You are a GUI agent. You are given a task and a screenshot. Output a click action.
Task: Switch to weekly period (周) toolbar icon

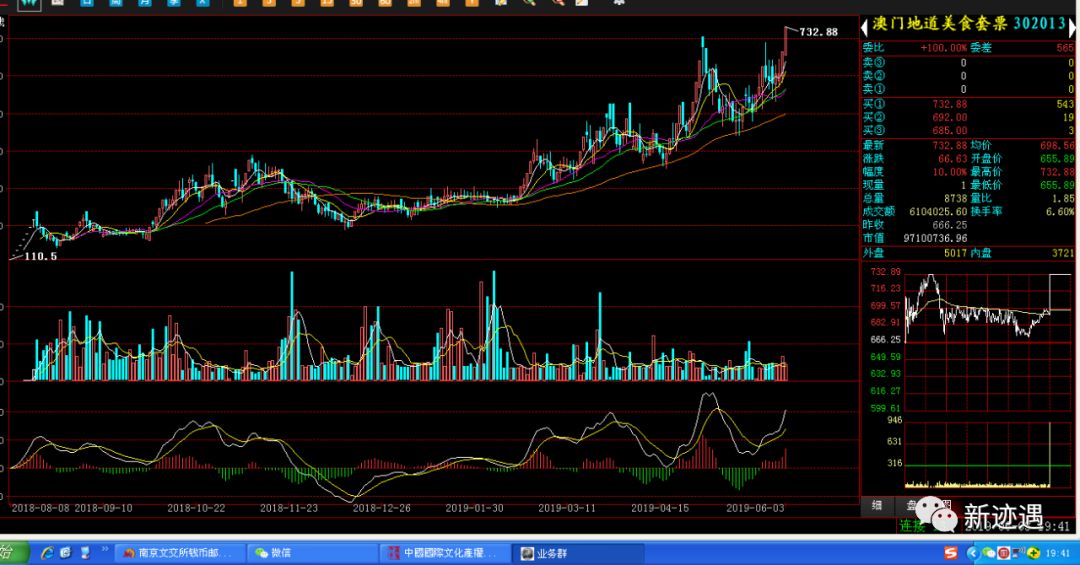point(115,2)
